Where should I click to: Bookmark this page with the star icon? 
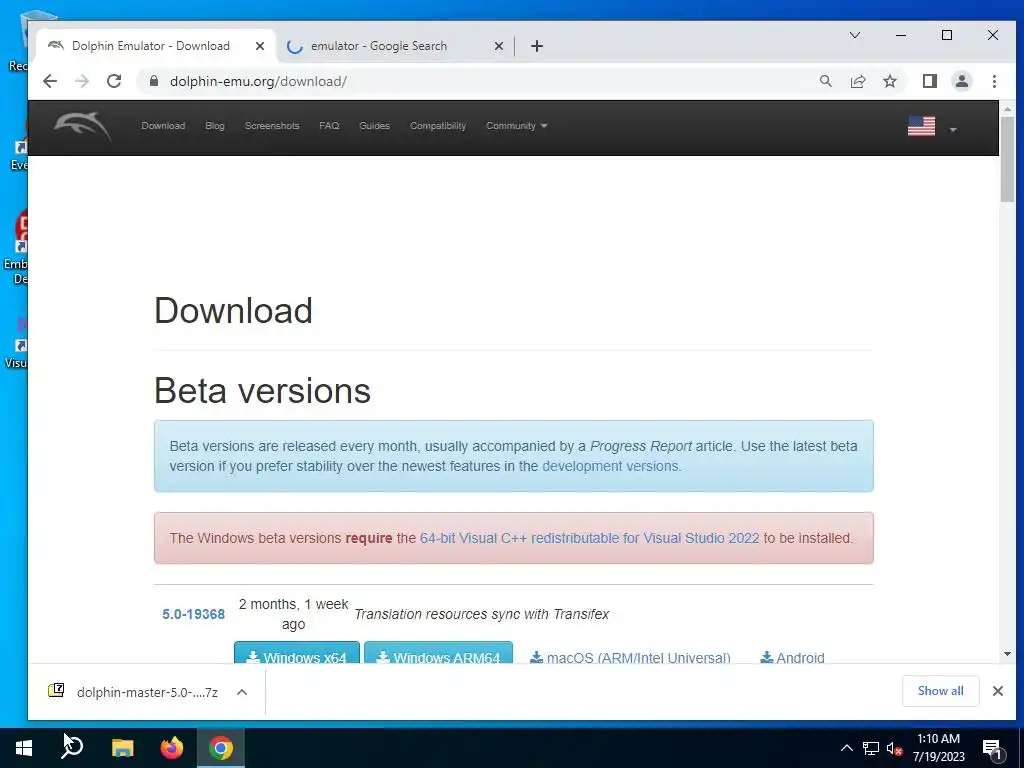889,81
